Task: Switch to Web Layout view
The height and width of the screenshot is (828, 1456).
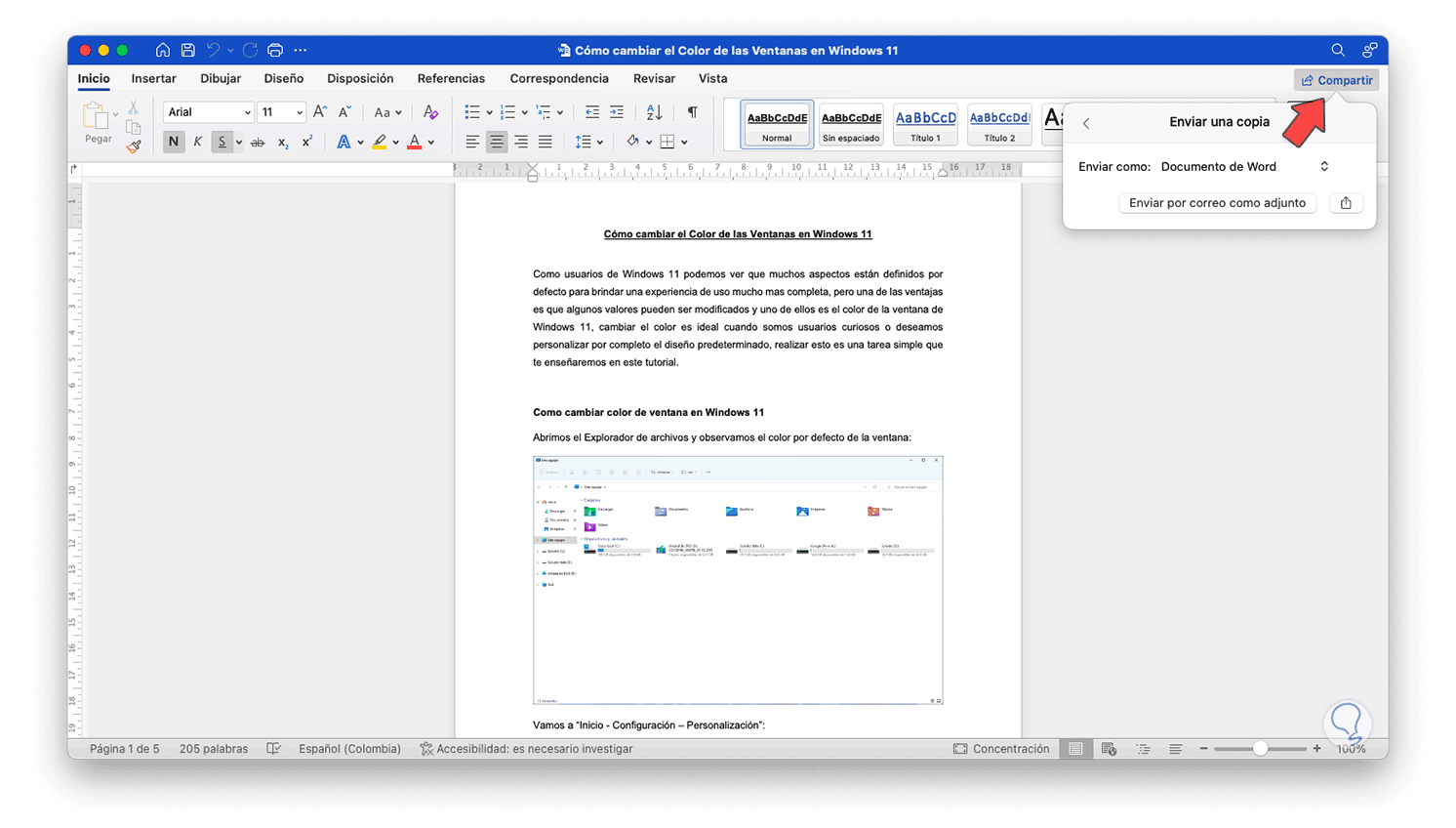Action: point(1109,749)
